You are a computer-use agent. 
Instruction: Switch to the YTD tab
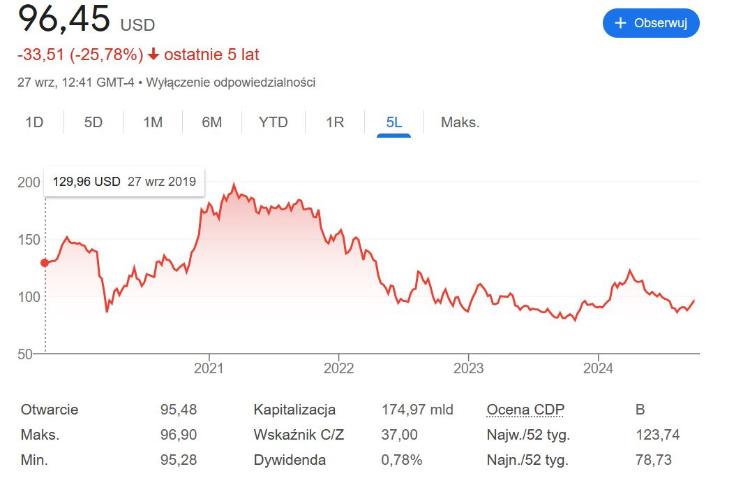[273, 122]
